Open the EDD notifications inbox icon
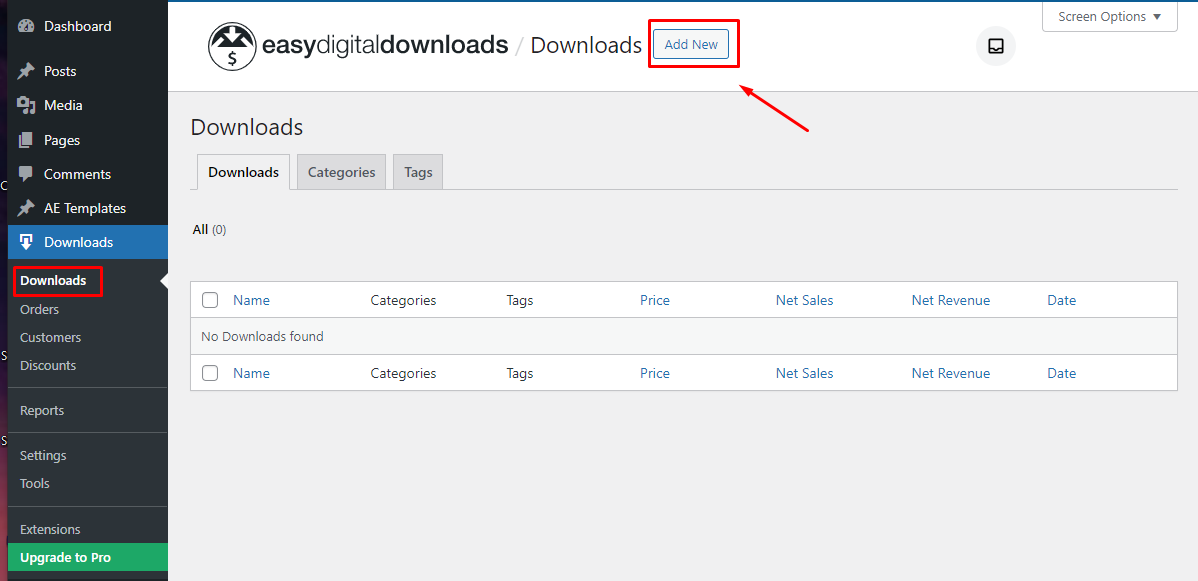Image resolution: width=1198 pixels, height=581 pixels. coord(995,46)
